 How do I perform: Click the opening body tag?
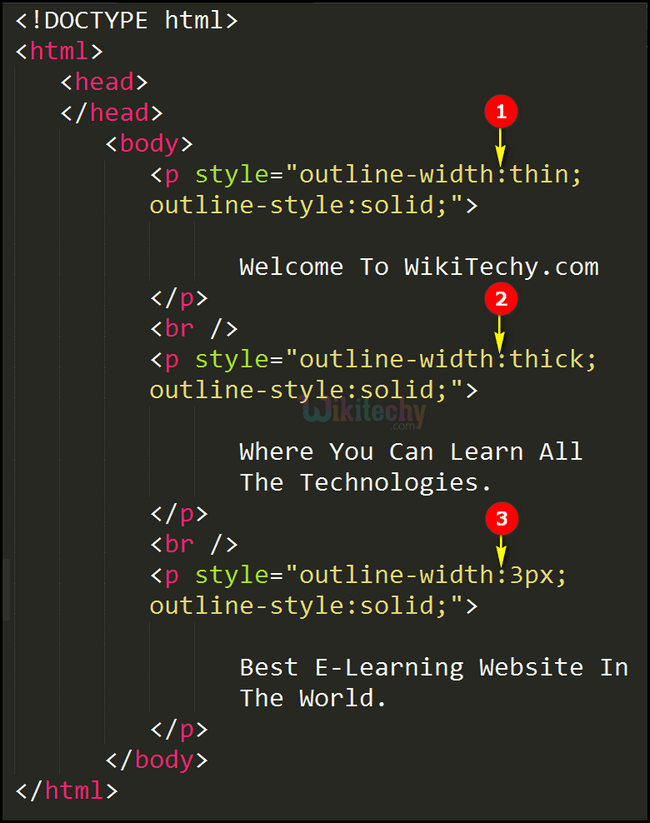[x=149, y=144]
